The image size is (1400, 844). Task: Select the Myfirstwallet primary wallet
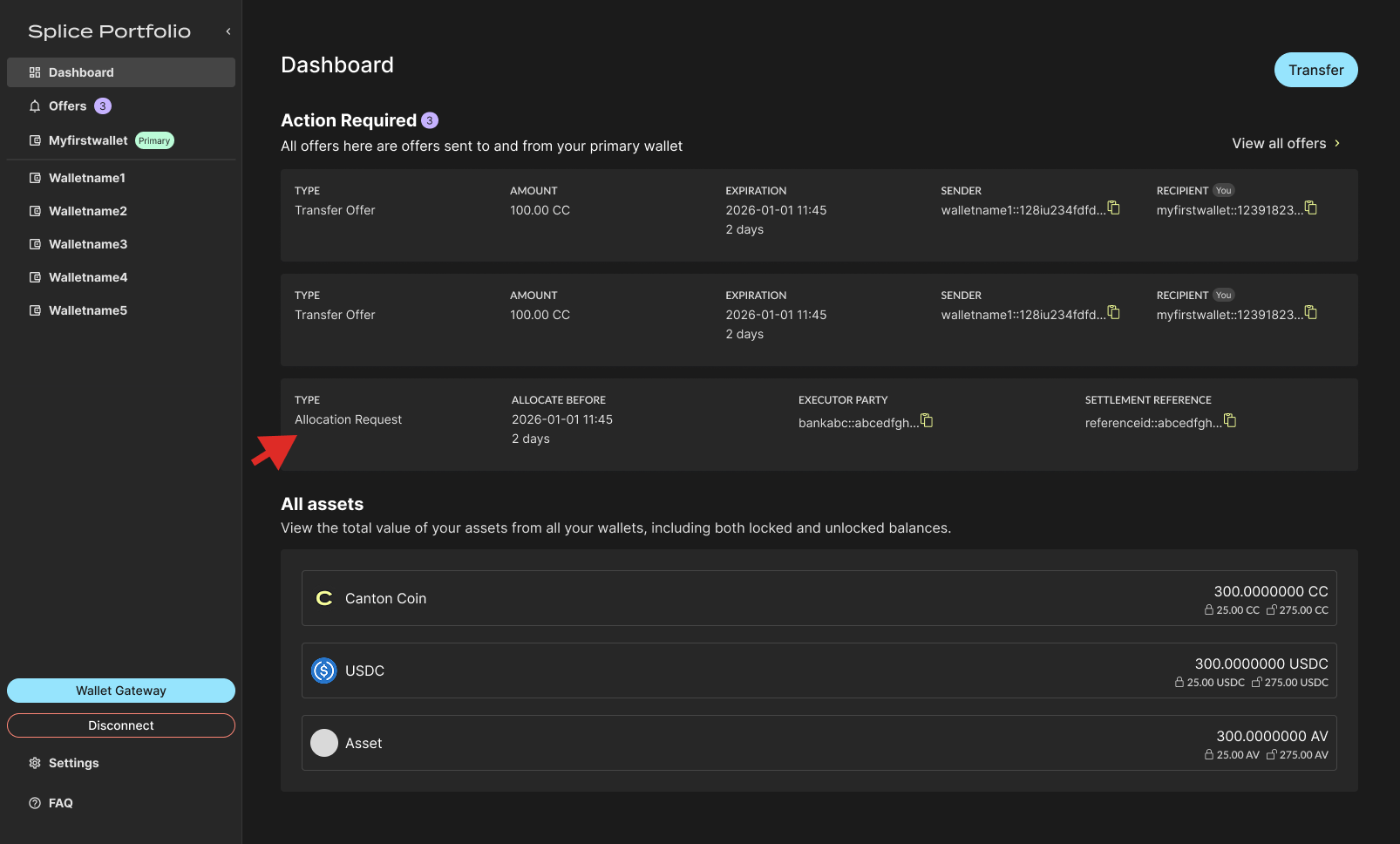pos(121,140)
